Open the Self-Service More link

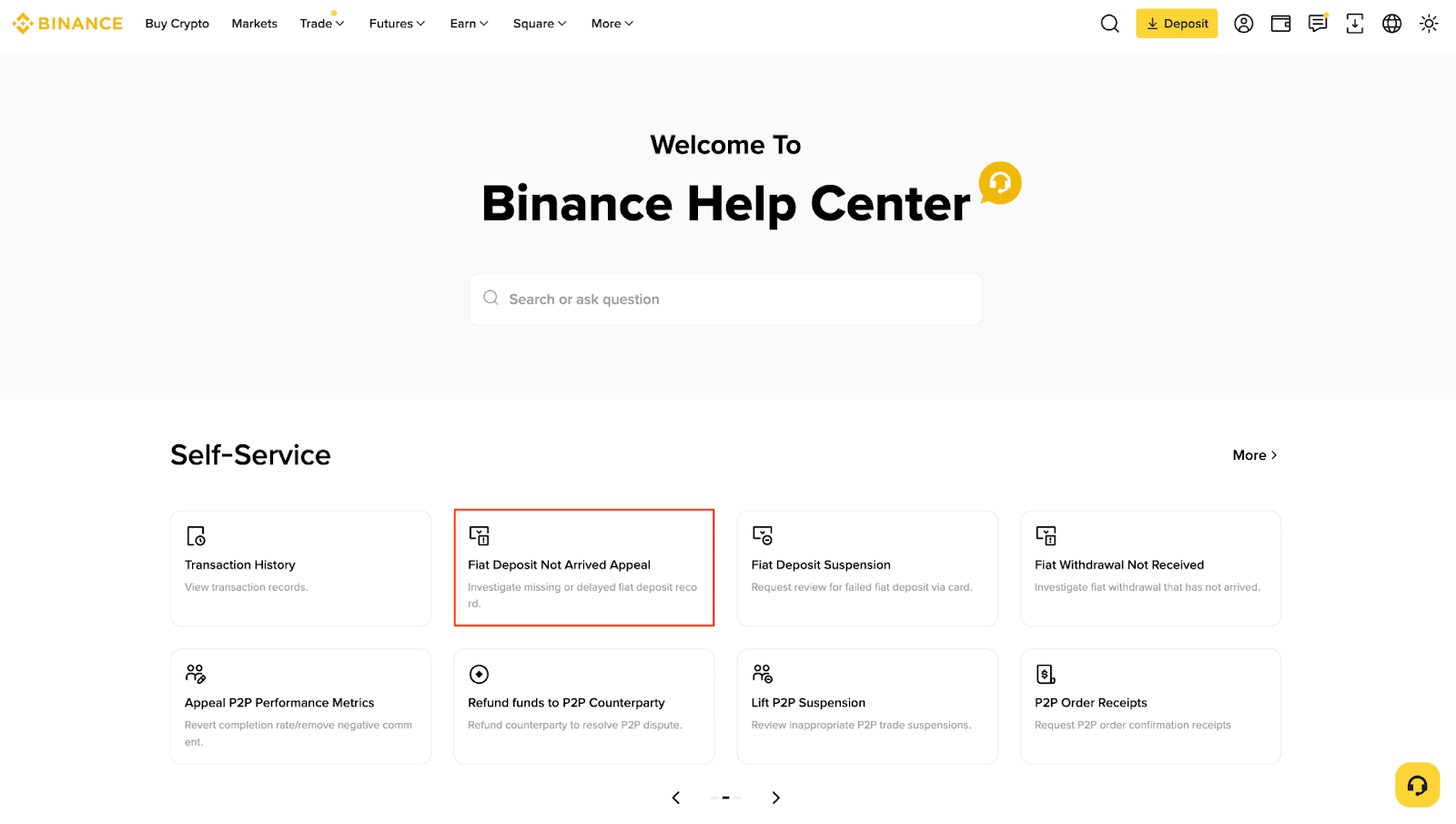[x=1254, y=455]
